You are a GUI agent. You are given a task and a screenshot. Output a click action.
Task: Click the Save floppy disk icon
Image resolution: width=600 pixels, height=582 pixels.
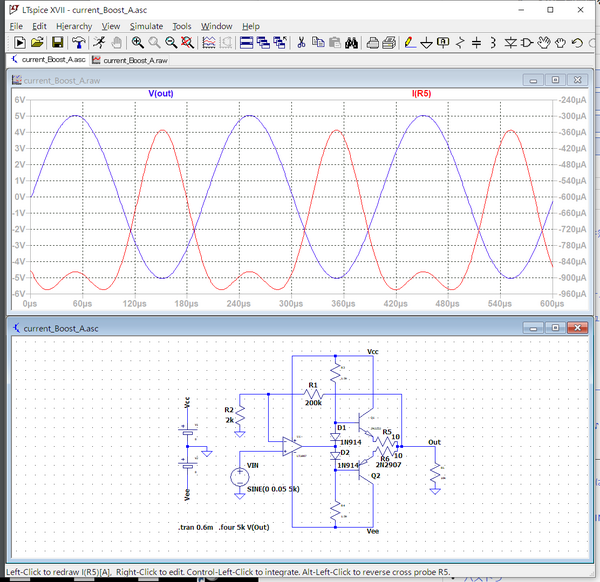point(58,43)
